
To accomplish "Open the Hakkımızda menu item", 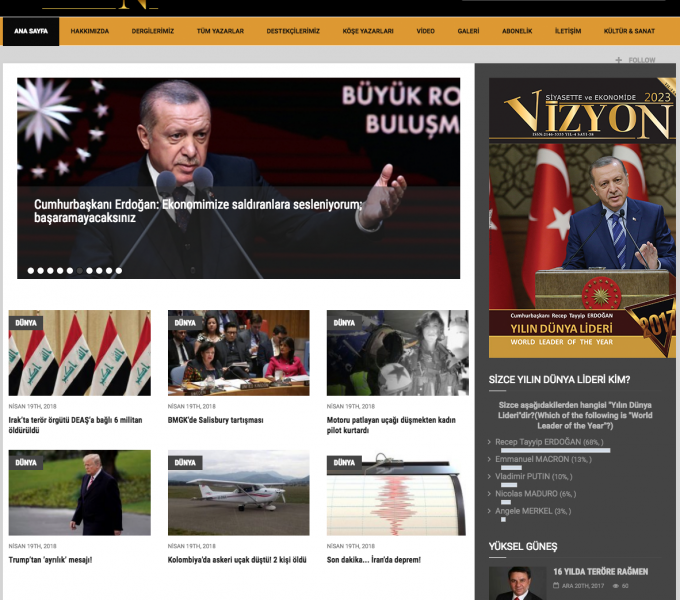I will tap(91, 31).
